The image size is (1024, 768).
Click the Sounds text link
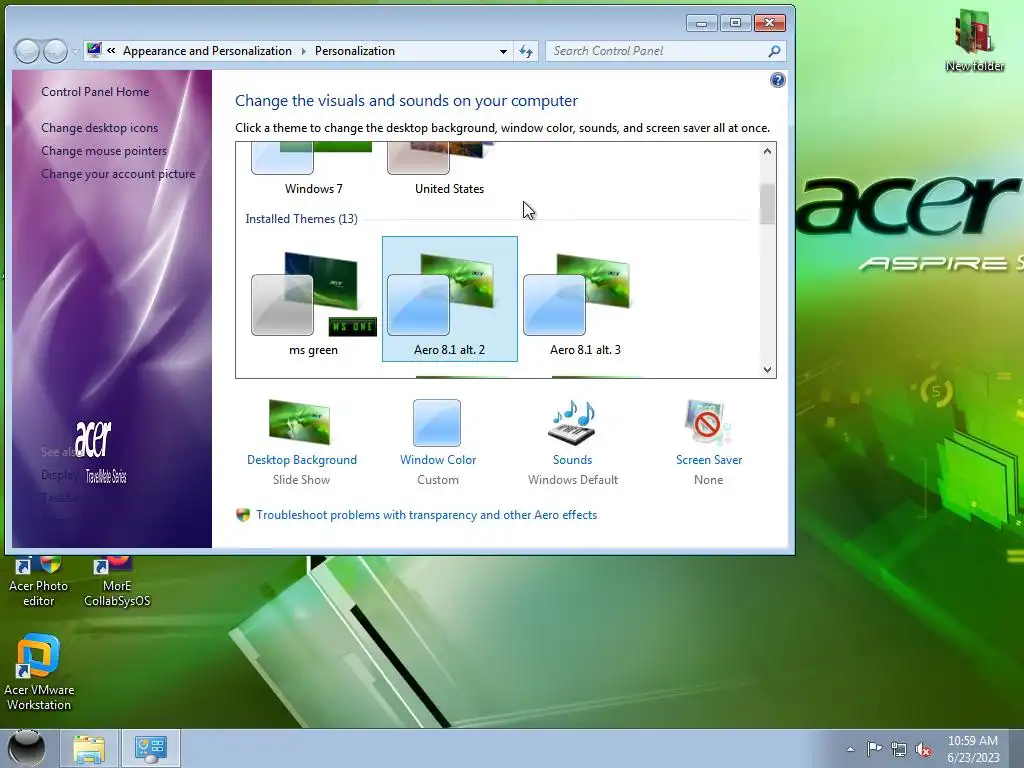(573, 460)
